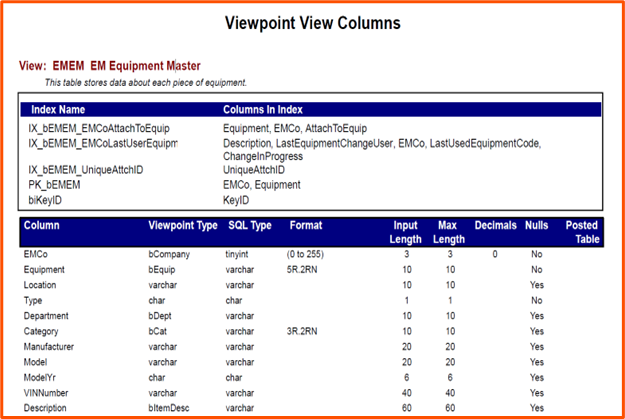Image resolution: width=625 pixels, height=419 pixels.
Task: Select index name PK_bEMEM
Action: [54, 185]
